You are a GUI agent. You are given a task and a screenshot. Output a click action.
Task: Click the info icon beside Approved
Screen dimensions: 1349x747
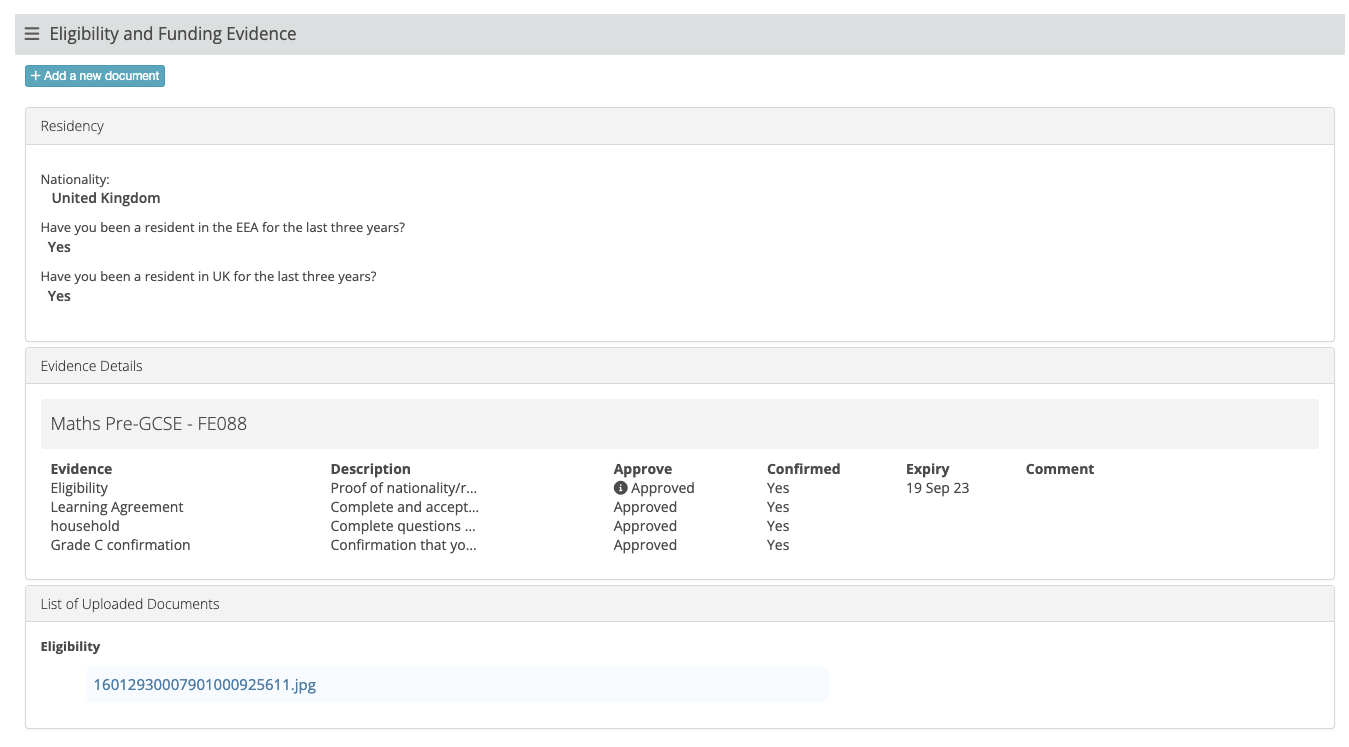pos(620,488)
